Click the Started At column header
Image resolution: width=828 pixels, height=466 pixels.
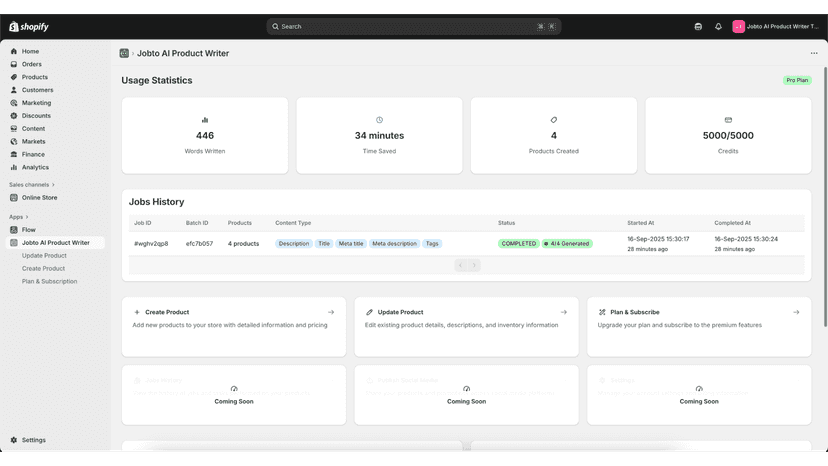tap(641, 223)
